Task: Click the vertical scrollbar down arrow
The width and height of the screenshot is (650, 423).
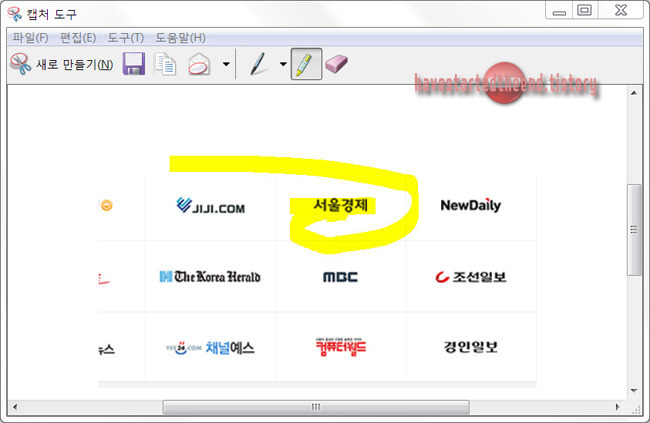Action: click(634, 390)
